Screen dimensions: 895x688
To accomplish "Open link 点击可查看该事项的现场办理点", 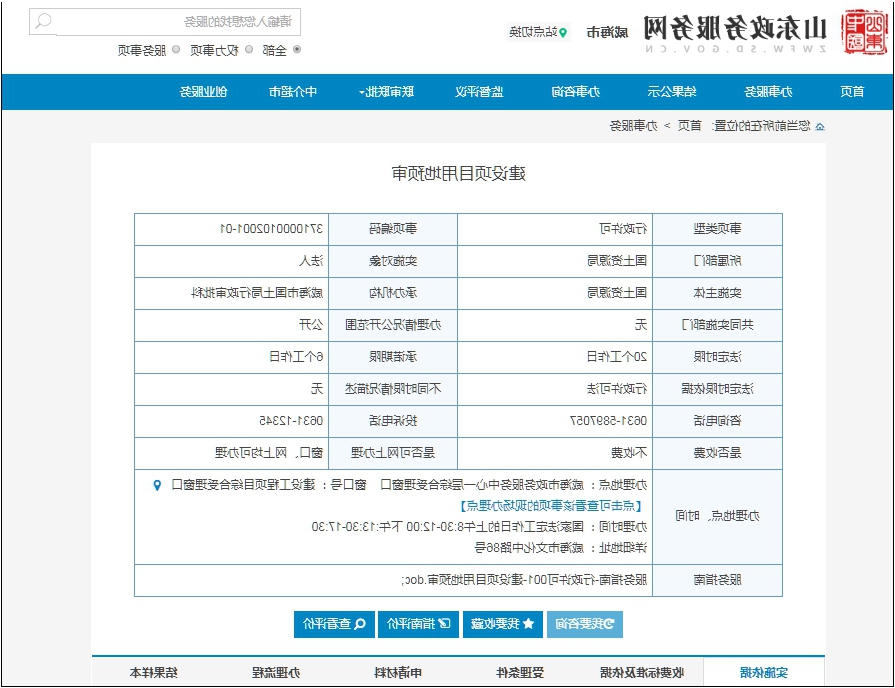I will click(551, 506).
